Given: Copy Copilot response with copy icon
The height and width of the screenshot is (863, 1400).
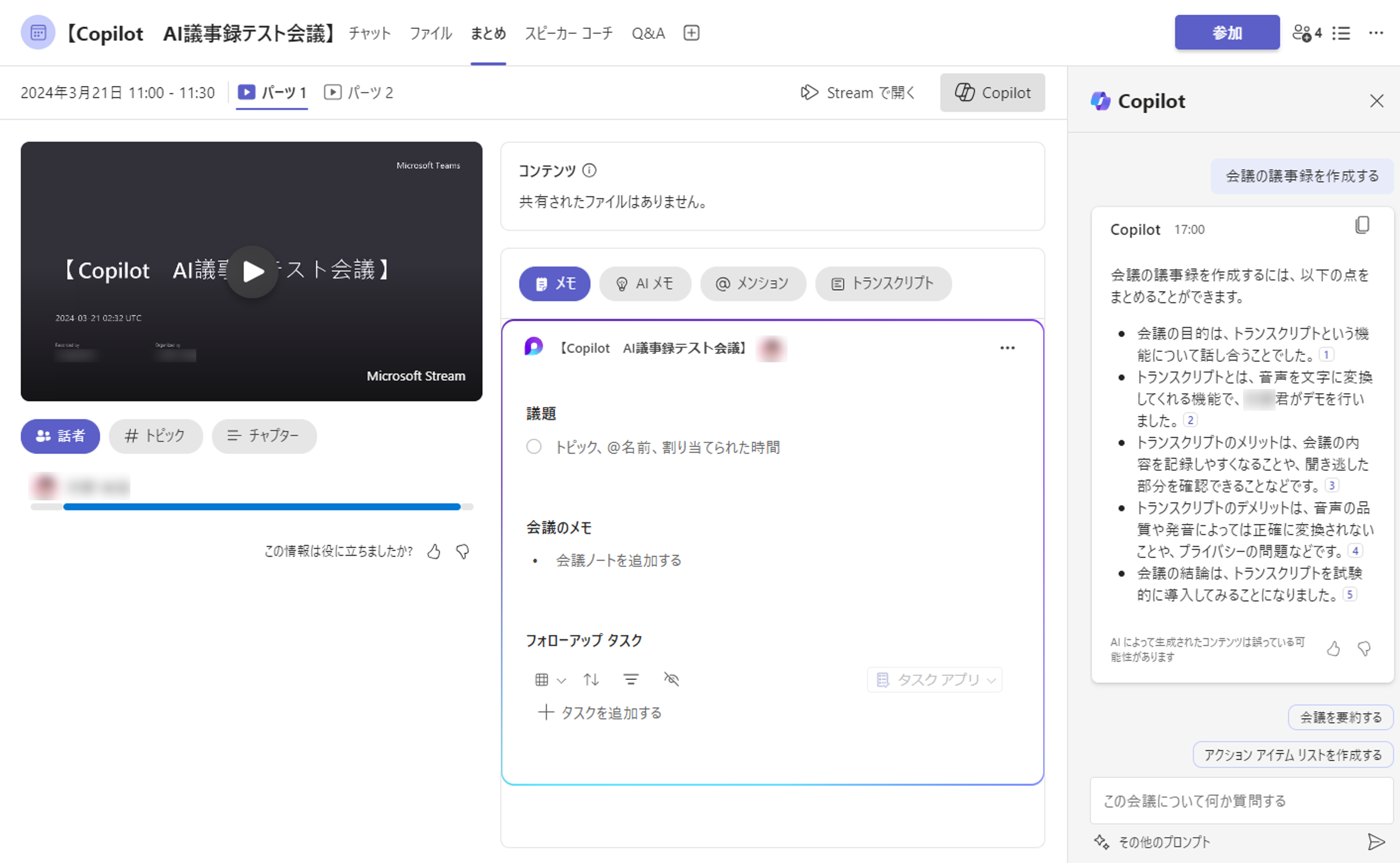Looking at the screenshot, I should pyautogui.click(x=1362, y=226).
